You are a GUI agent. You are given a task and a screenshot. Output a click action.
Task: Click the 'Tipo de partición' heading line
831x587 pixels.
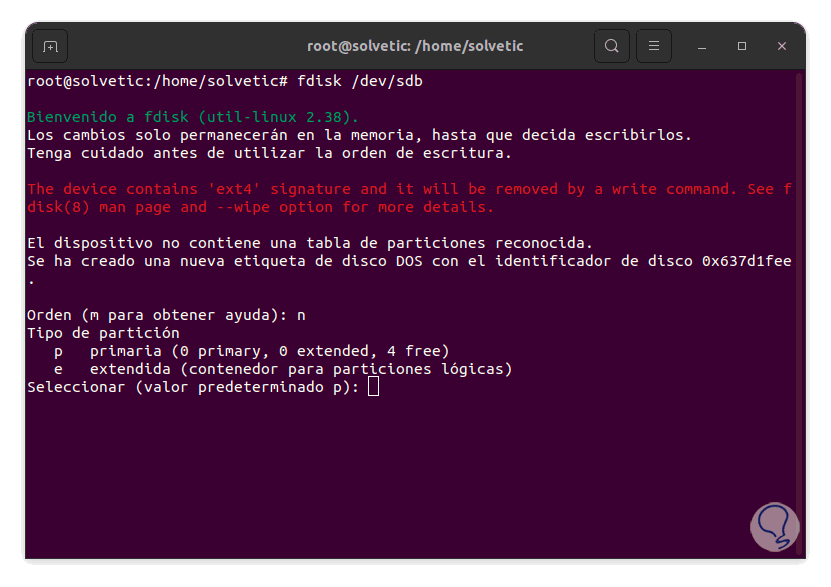point(103,333)
